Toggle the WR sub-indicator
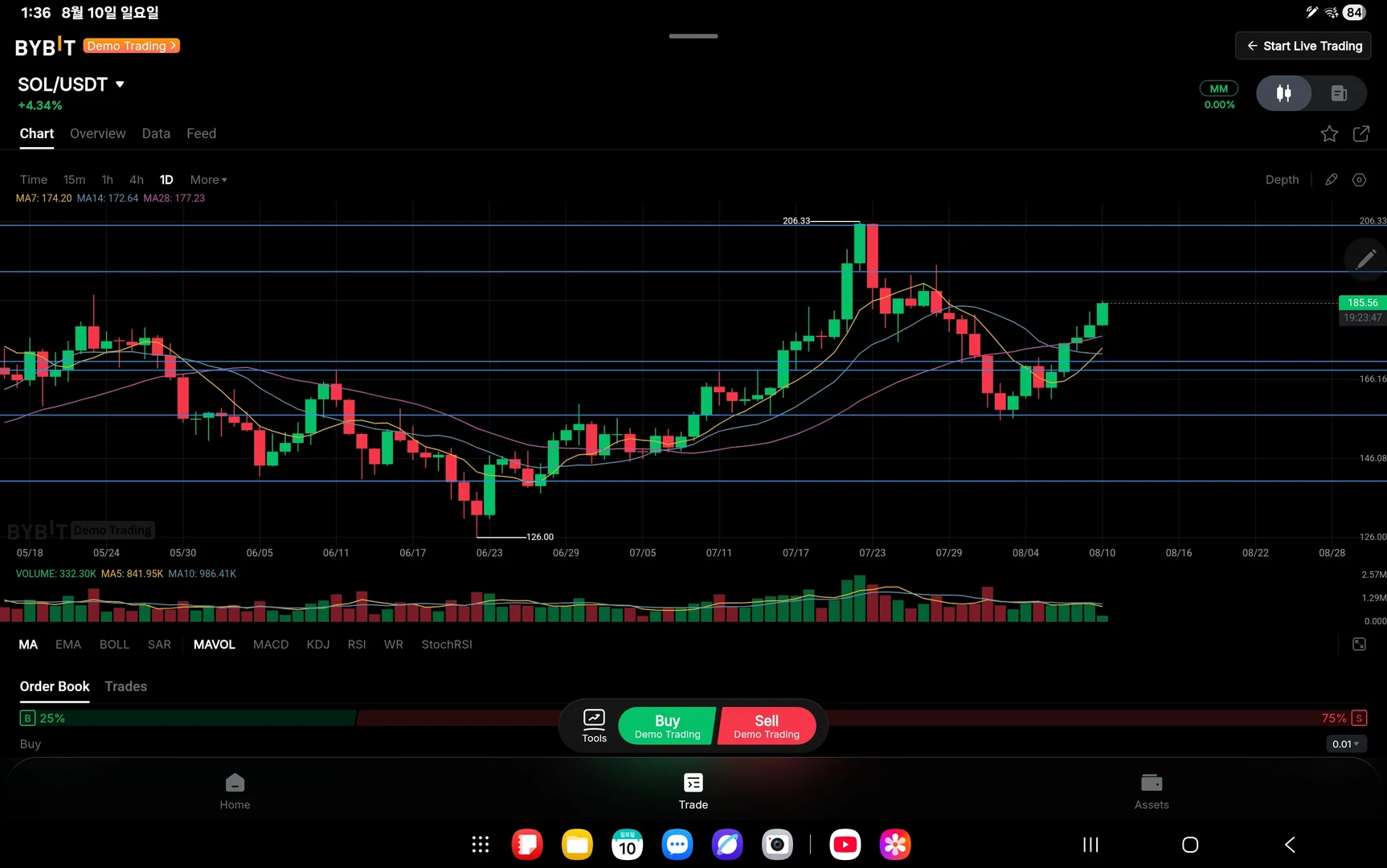 coord(394,645)
